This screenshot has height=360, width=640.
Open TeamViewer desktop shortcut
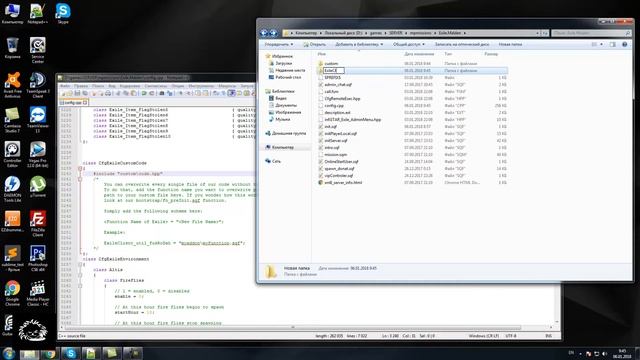pos(38,119)
